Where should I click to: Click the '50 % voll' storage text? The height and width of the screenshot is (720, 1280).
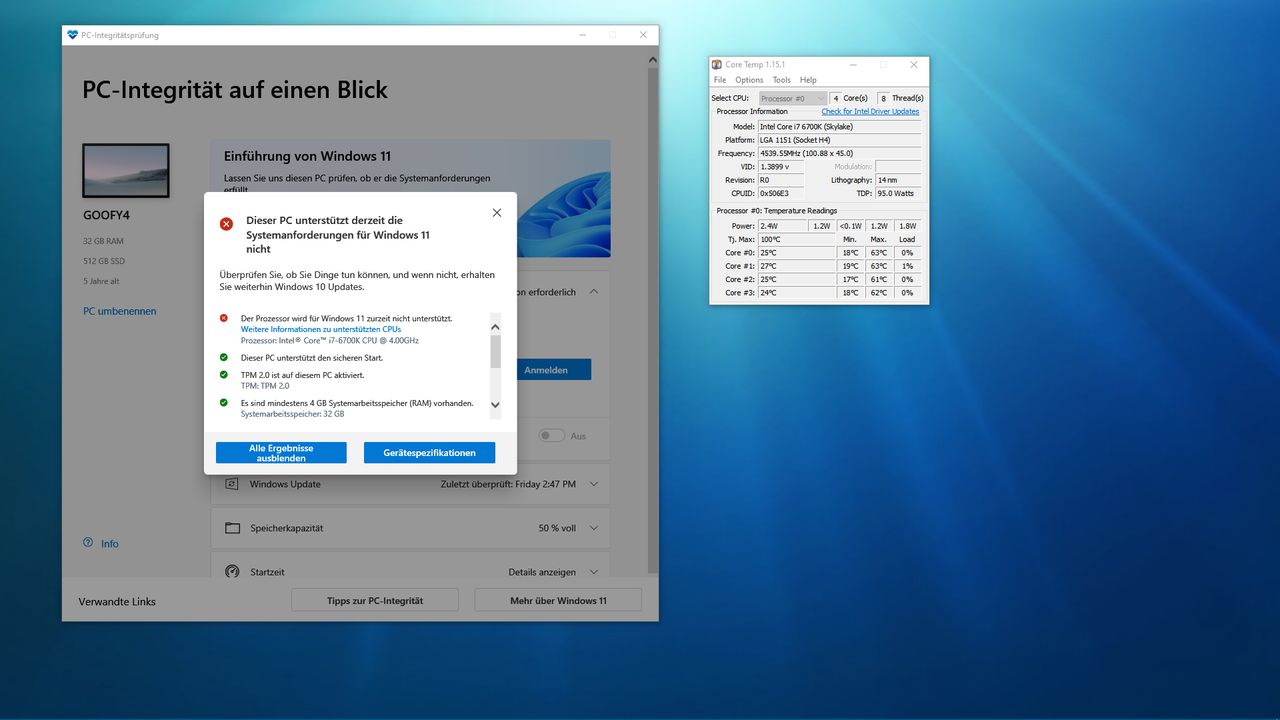[x=557, y=528]
